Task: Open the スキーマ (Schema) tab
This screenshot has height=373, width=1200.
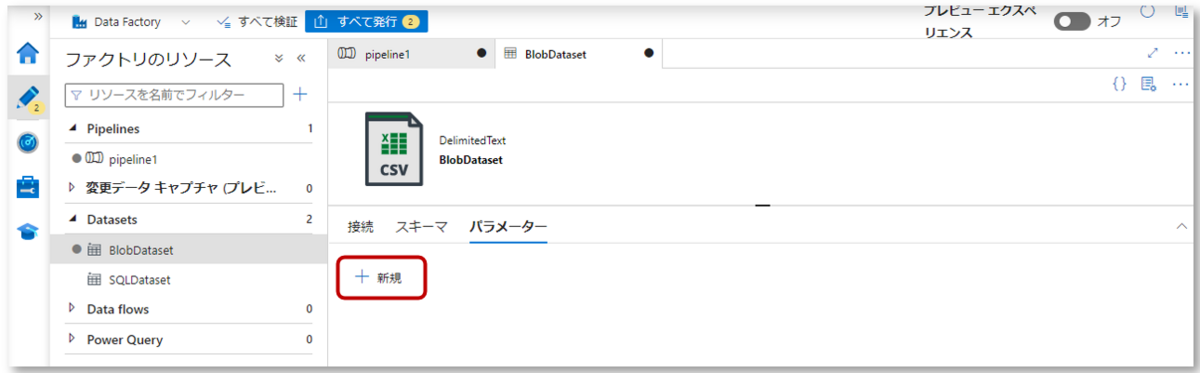Action: 421,226
